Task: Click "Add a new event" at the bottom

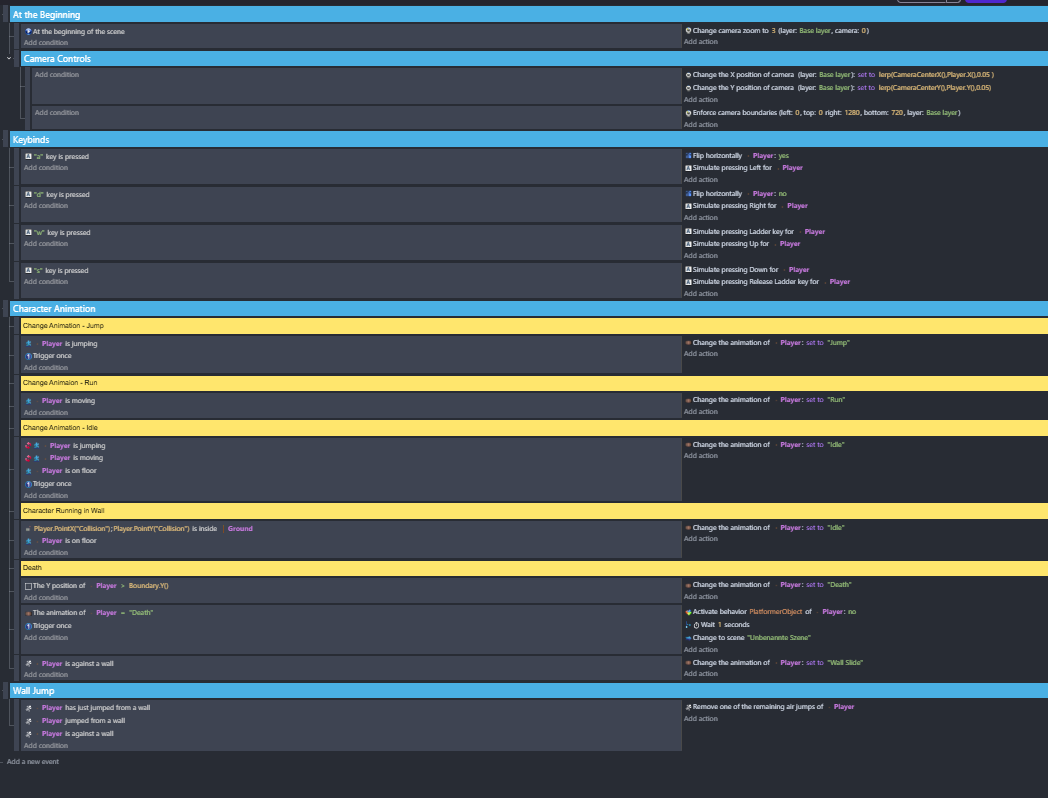Action: point(33,762)
